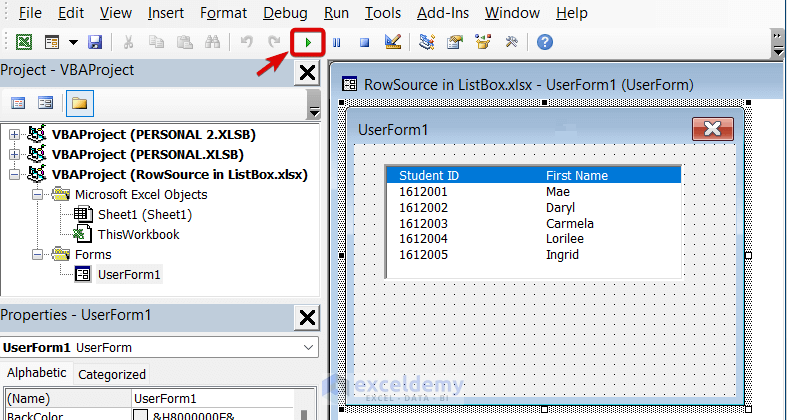Click the Insert UserForm toolbar icon
The image size is (787, 420).
52,42
